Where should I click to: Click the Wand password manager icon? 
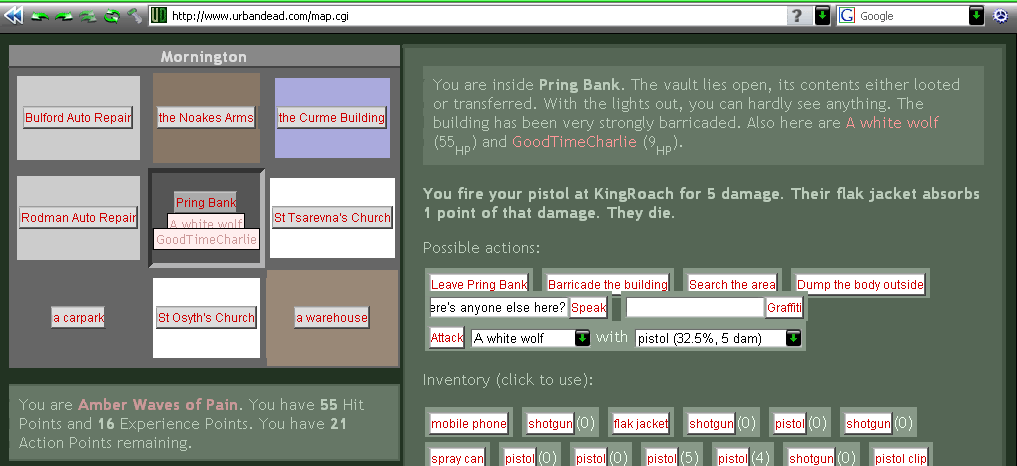point(134,16)
